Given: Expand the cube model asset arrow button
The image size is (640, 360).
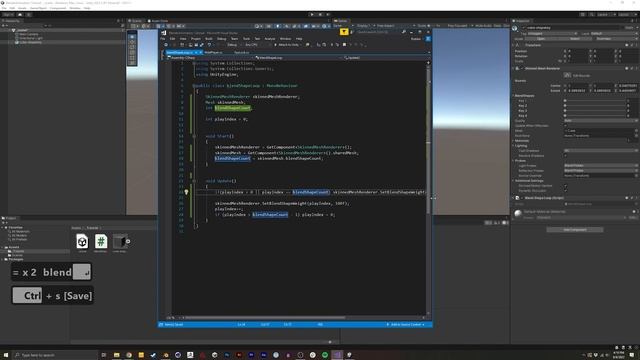Looking at the screenshot, I should [128, 241].
